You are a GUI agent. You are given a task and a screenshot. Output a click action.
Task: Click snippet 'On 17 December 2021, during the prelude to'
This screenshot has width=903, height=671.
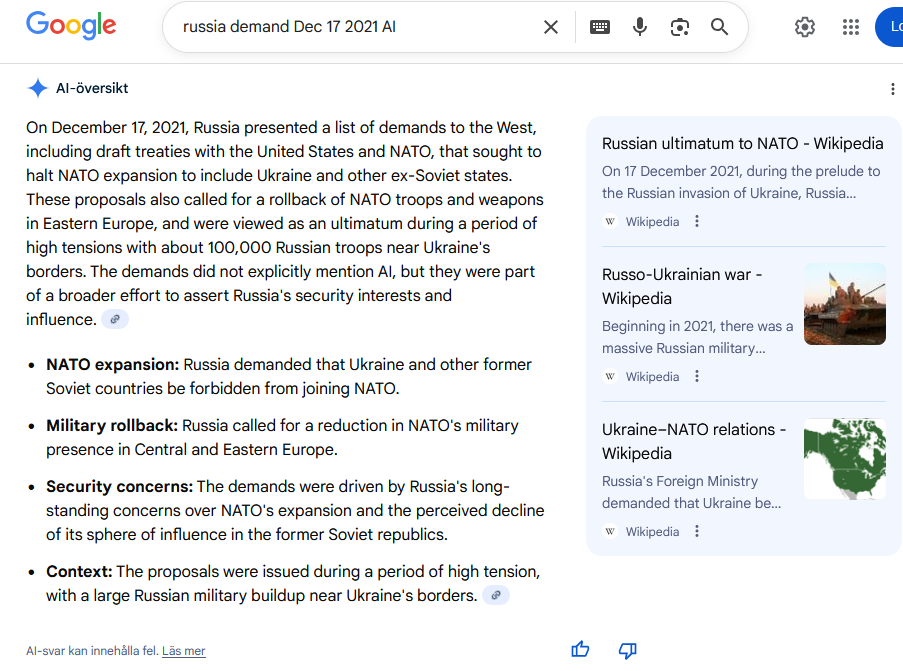coord(741,171)
